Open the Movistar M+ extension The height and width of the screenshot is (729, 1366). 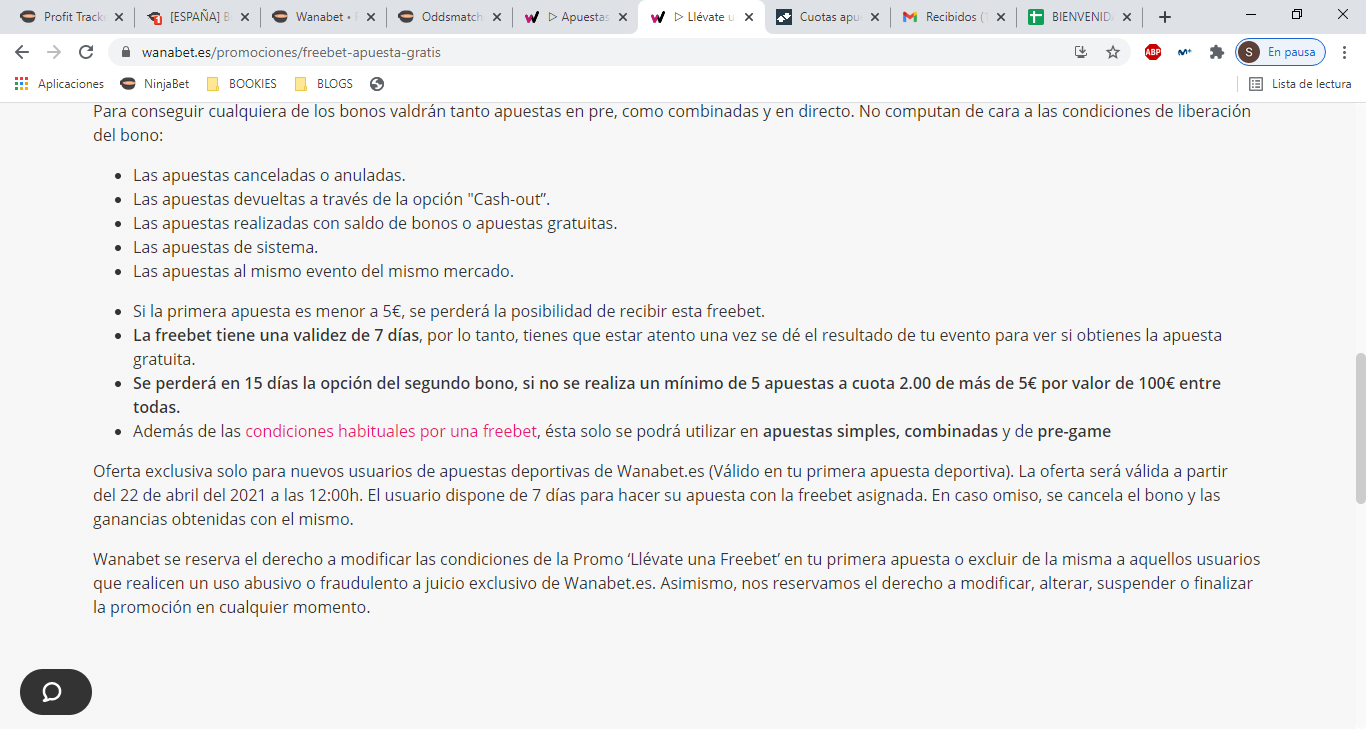[x=1185, y=52]
